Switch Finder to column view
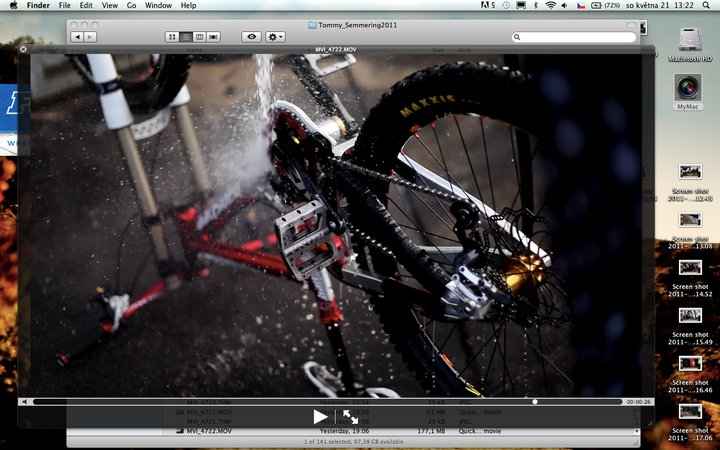Screen dimensions: 720x450 click(x=199, y=37)
